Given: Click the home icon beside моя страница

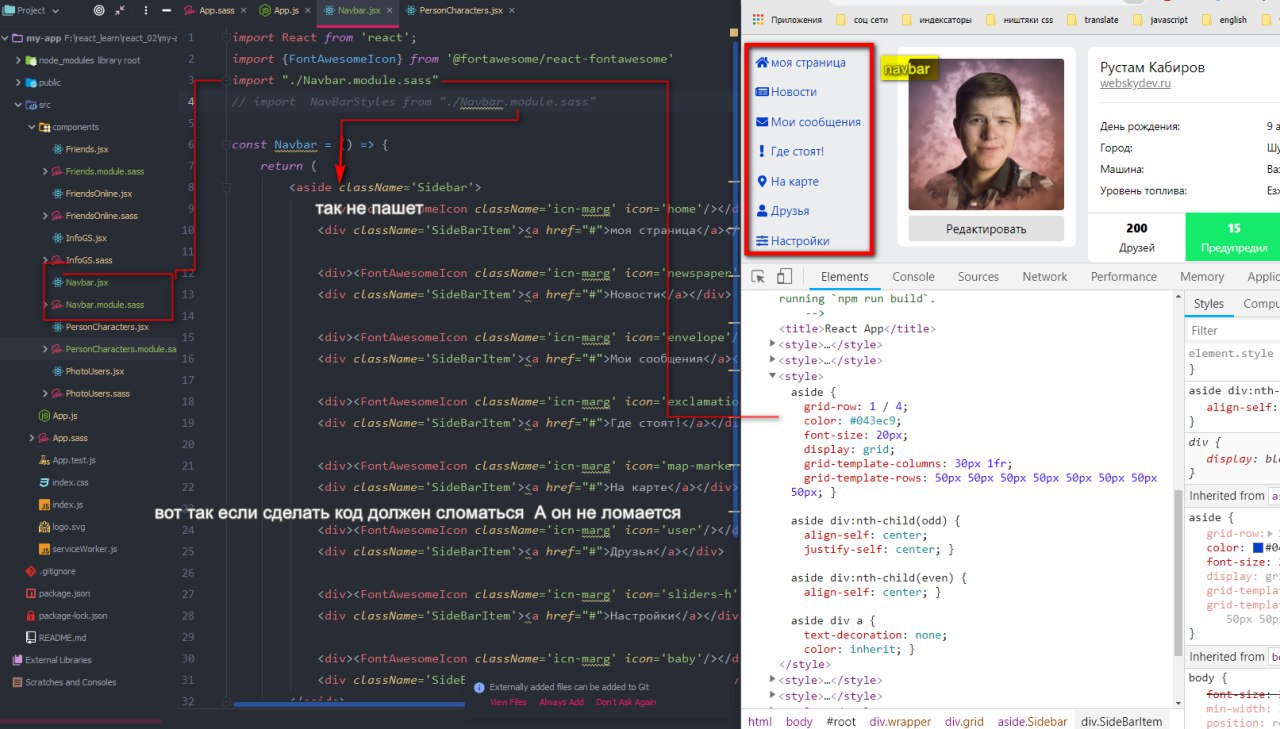Looking at the screenshot, I should coord(762,62).
